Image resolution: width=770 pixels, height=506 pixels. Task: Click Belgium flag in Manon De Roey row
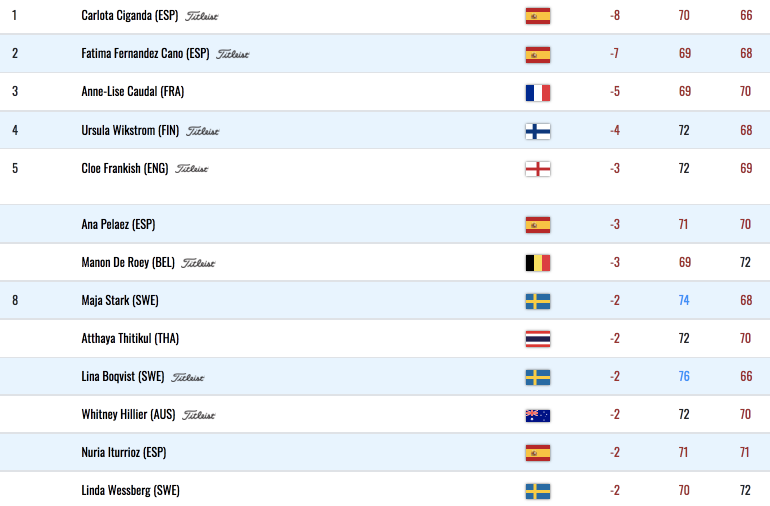[x=538, y=263]
